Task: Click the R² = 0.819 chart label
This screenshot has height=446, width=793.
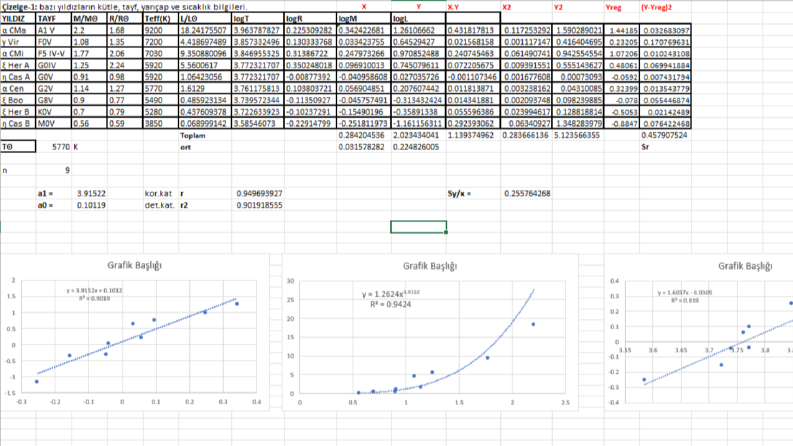Action: [x=685, y=300]
